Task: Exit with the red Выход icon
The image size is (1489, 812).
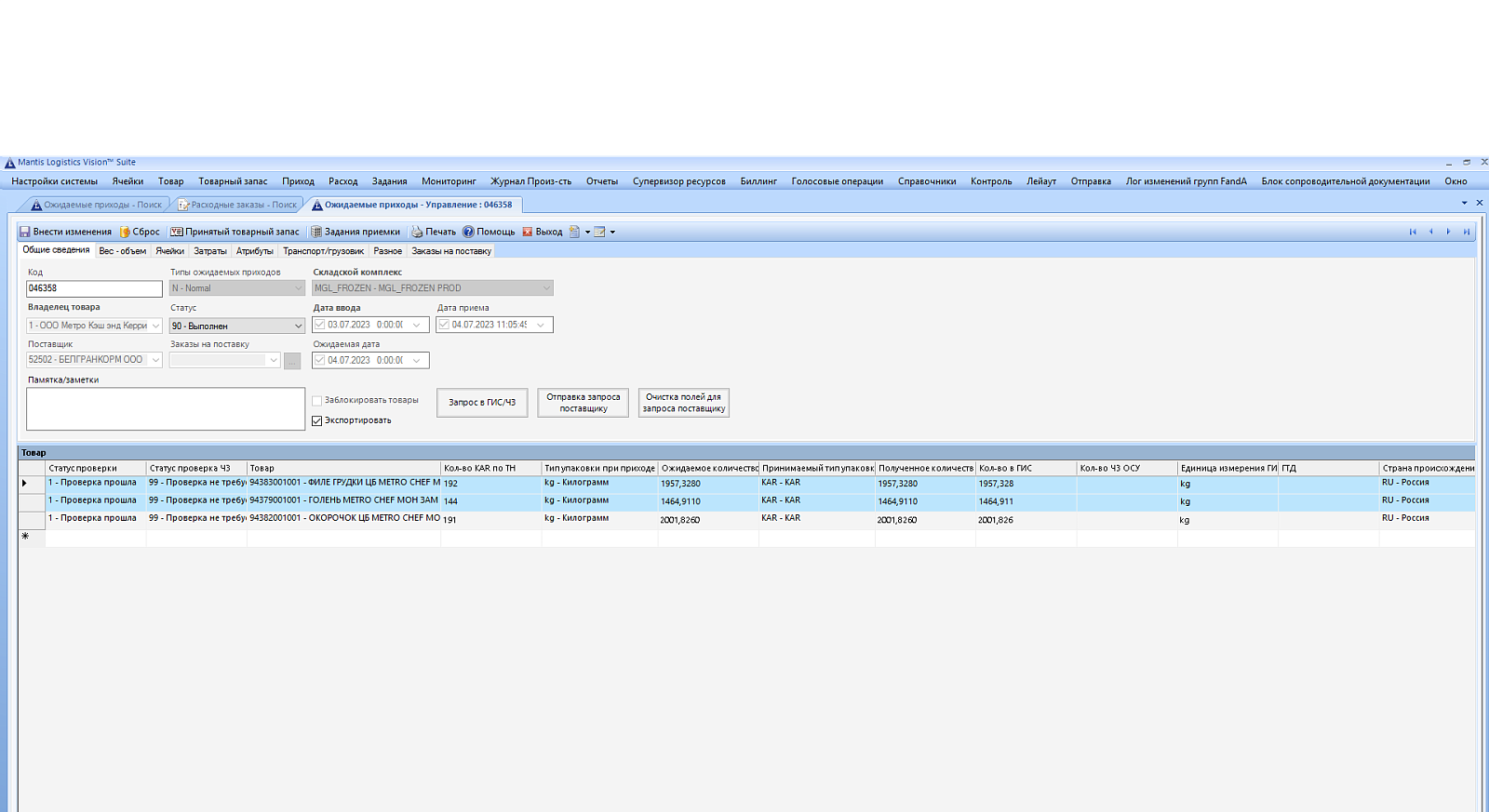Action: point(527,232)
